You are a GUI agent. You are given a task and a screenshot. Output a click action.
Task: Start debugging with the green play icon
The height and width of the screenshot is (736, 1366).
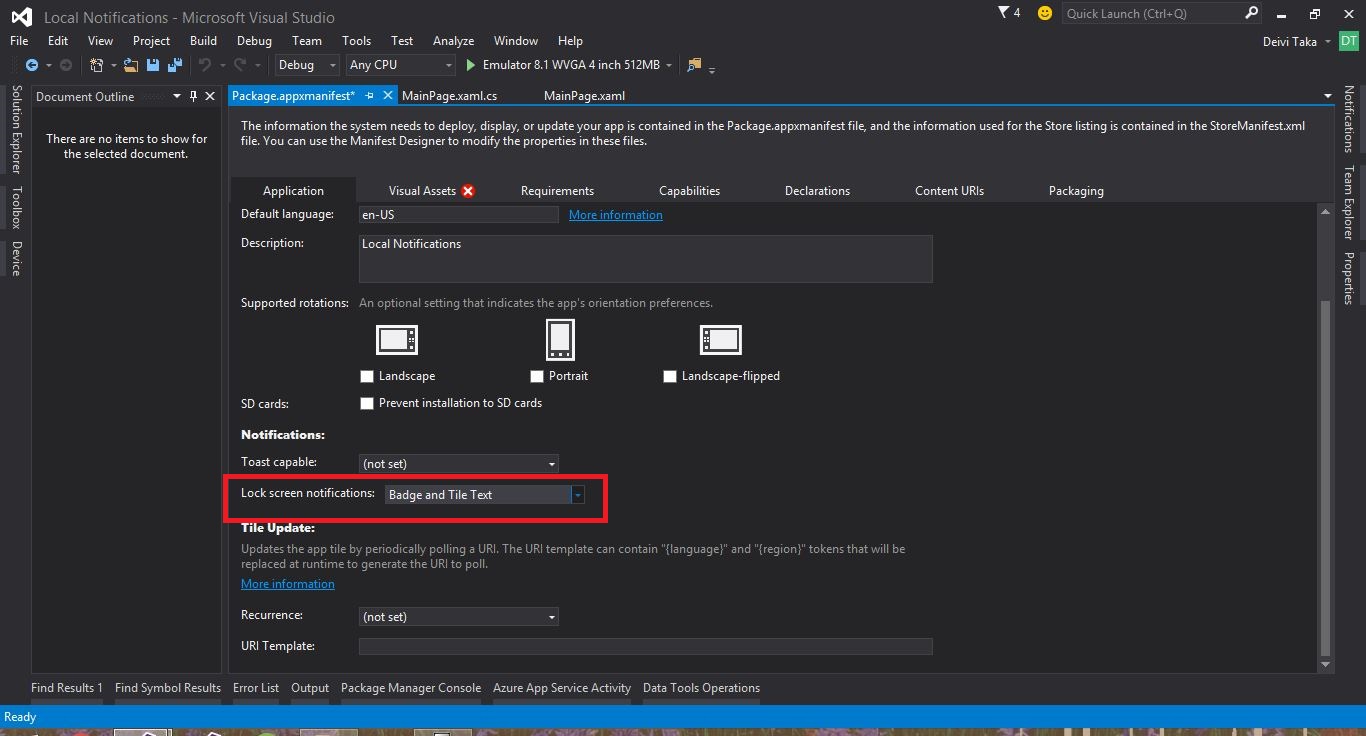pyautogui.click(x=471, y=65)
